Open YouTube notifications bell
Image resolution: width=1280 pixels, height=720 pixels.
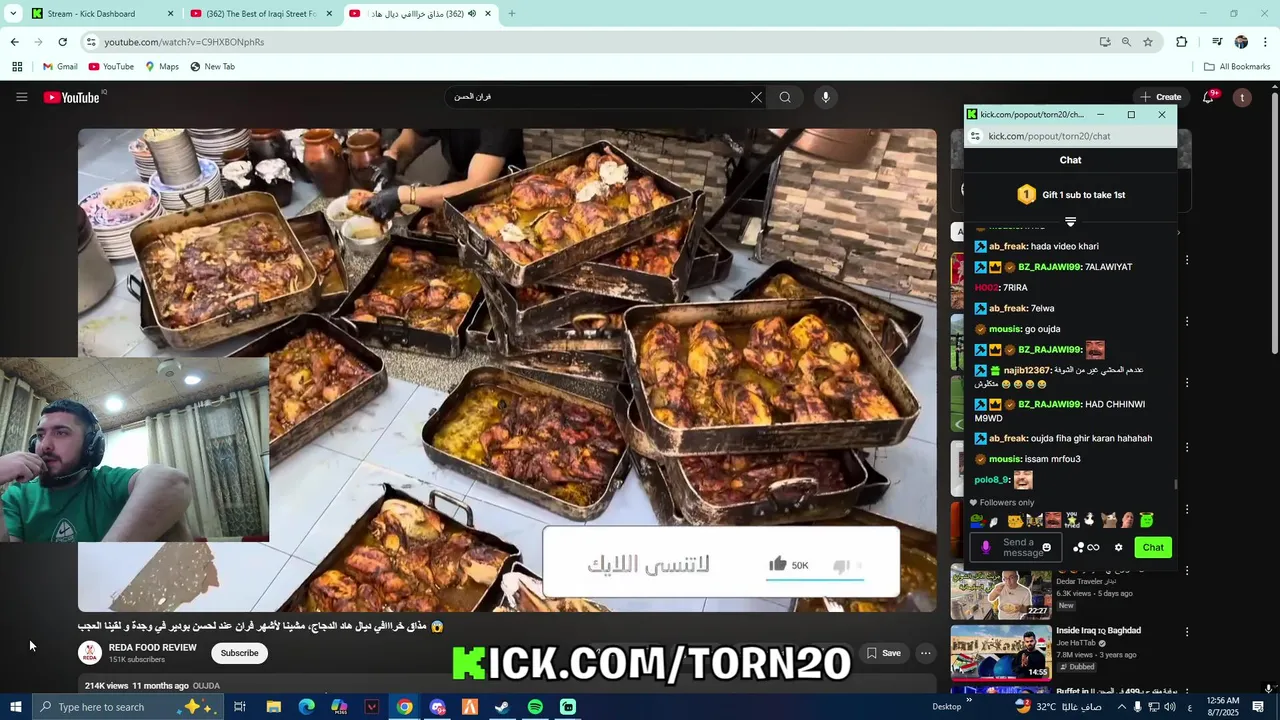[1209, 97]
